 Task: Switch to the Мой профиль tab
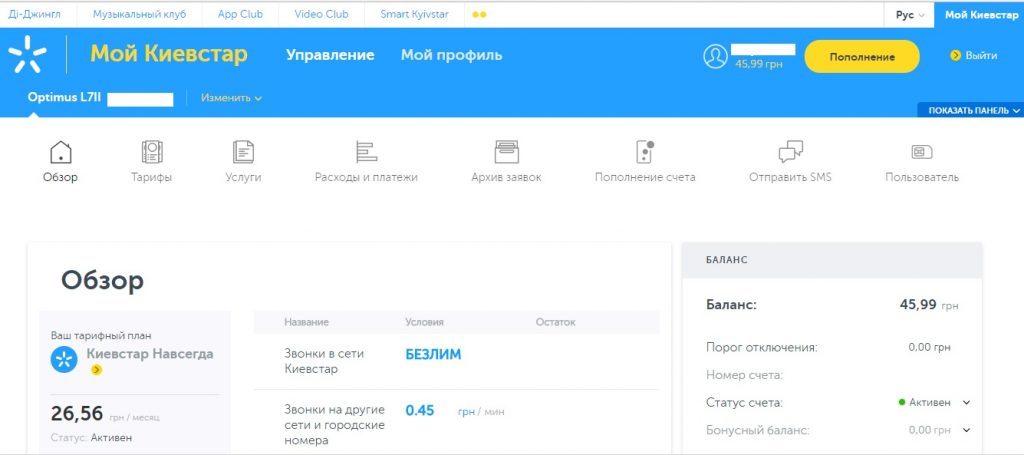click(x=451, y=55)
